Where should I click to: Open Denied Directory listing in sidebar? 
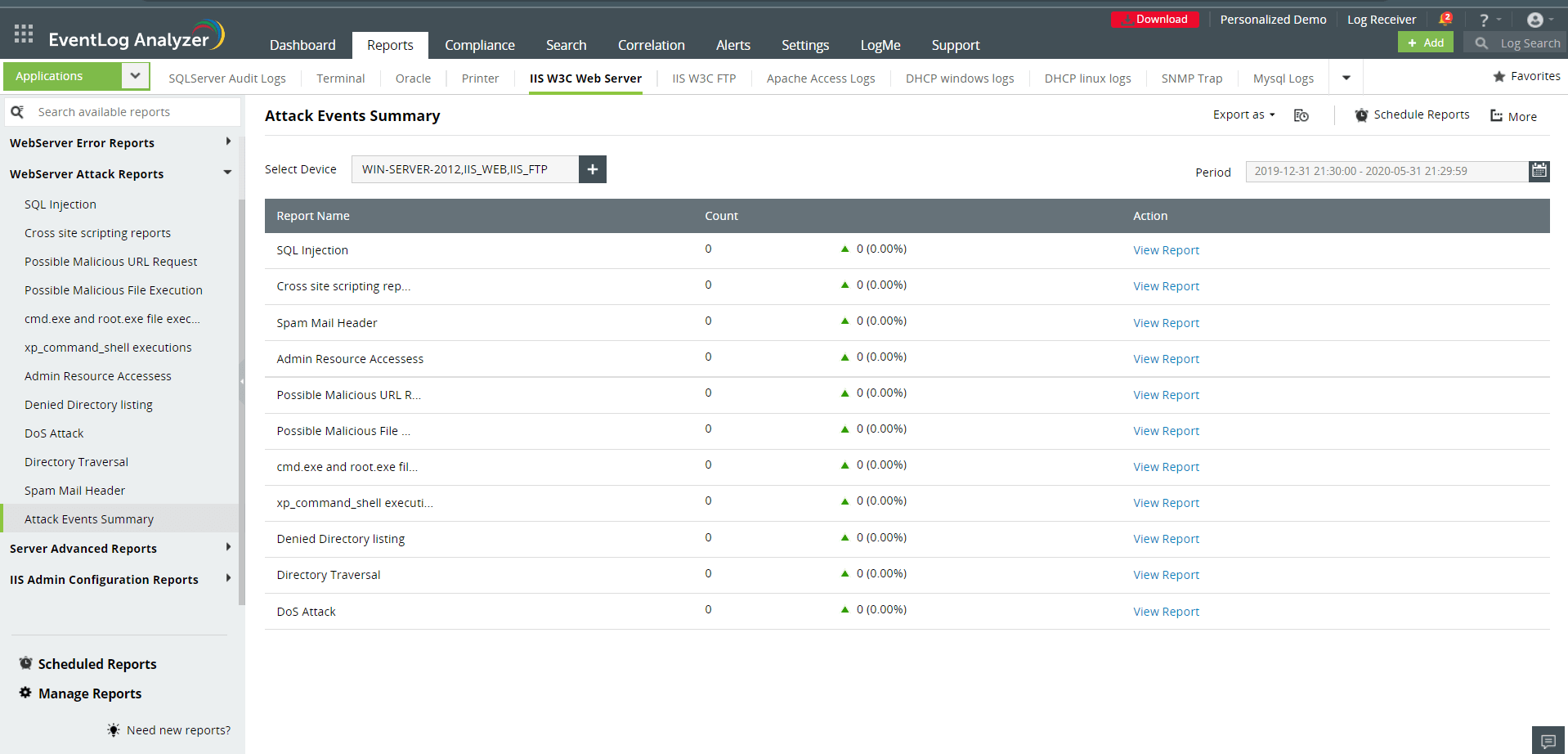pos(88,405)
